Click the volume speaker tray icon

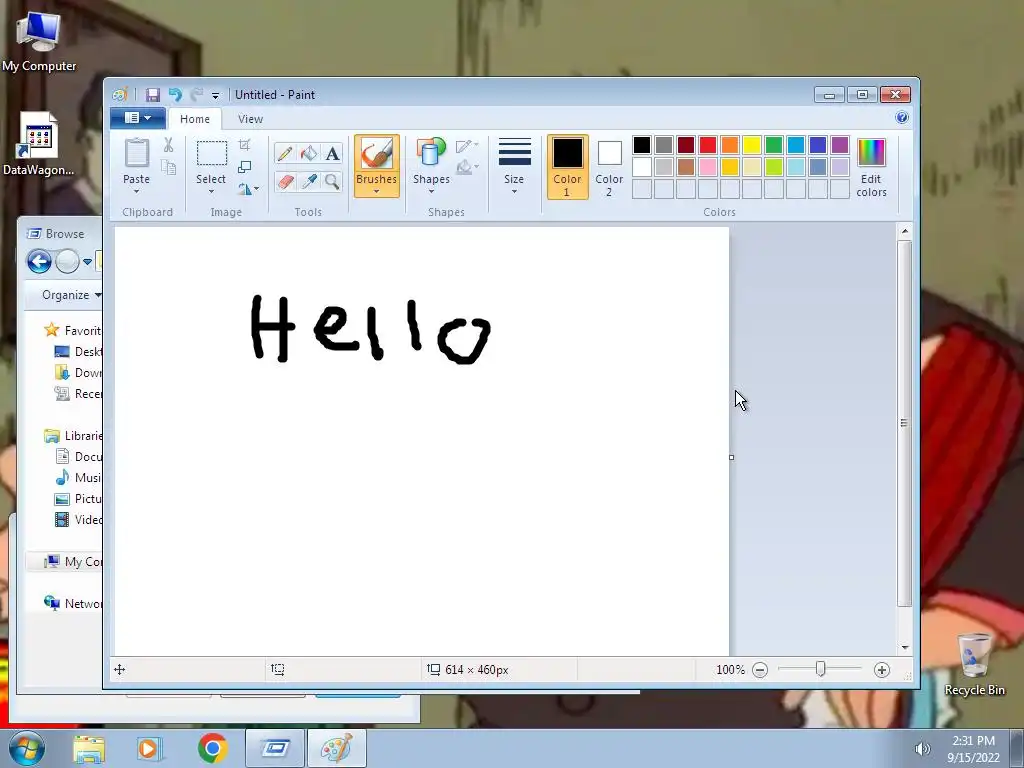pos(922,749)
